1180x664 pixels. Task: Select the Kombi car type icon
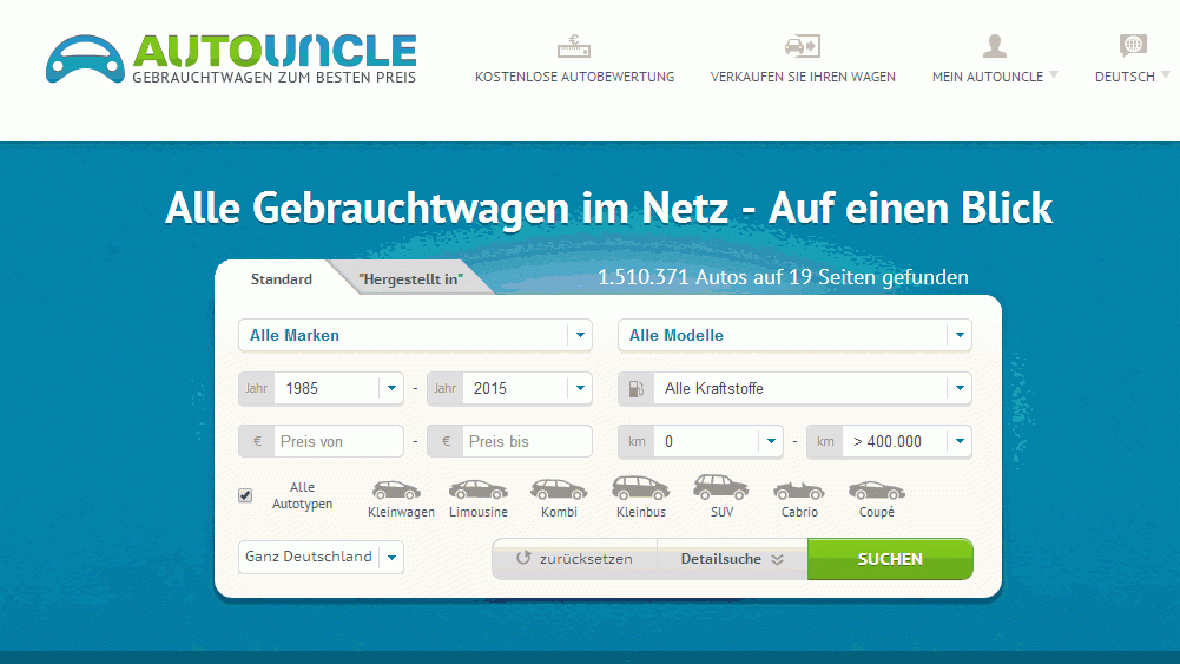tap(558, 491)
